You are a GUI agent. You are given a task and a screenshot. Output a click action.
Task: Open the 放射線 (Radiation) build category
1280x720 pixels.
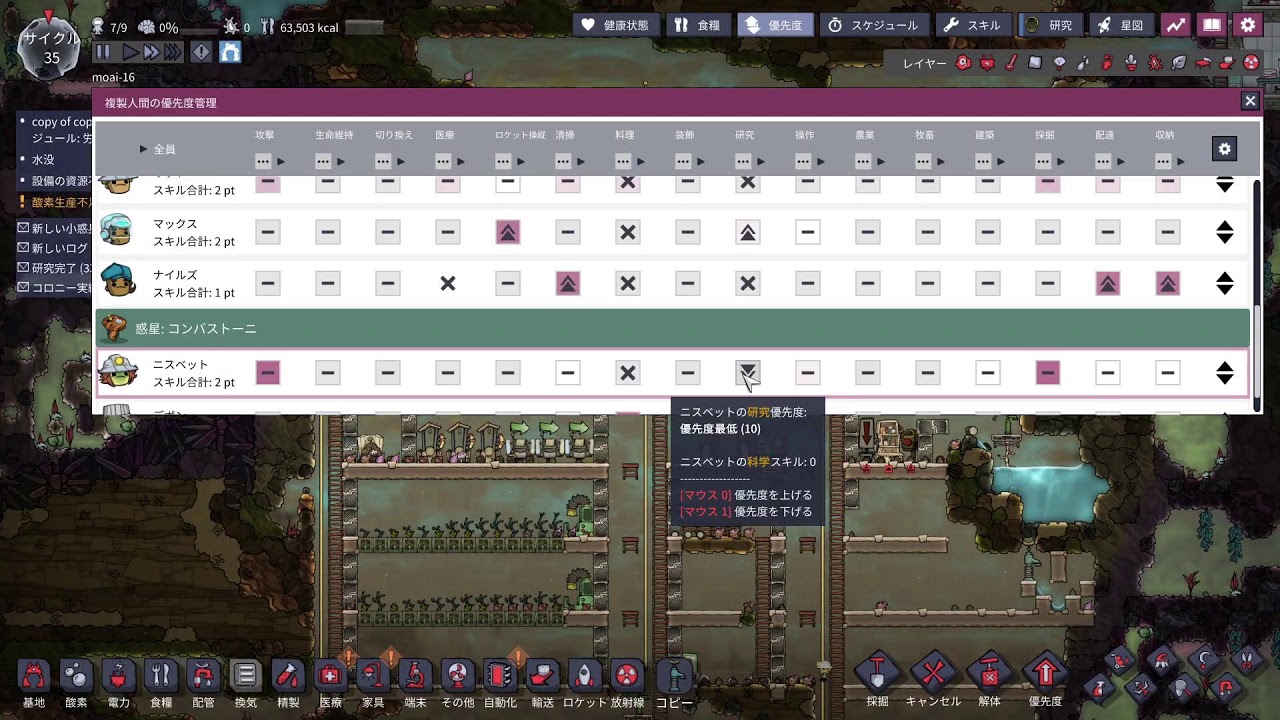626,677
